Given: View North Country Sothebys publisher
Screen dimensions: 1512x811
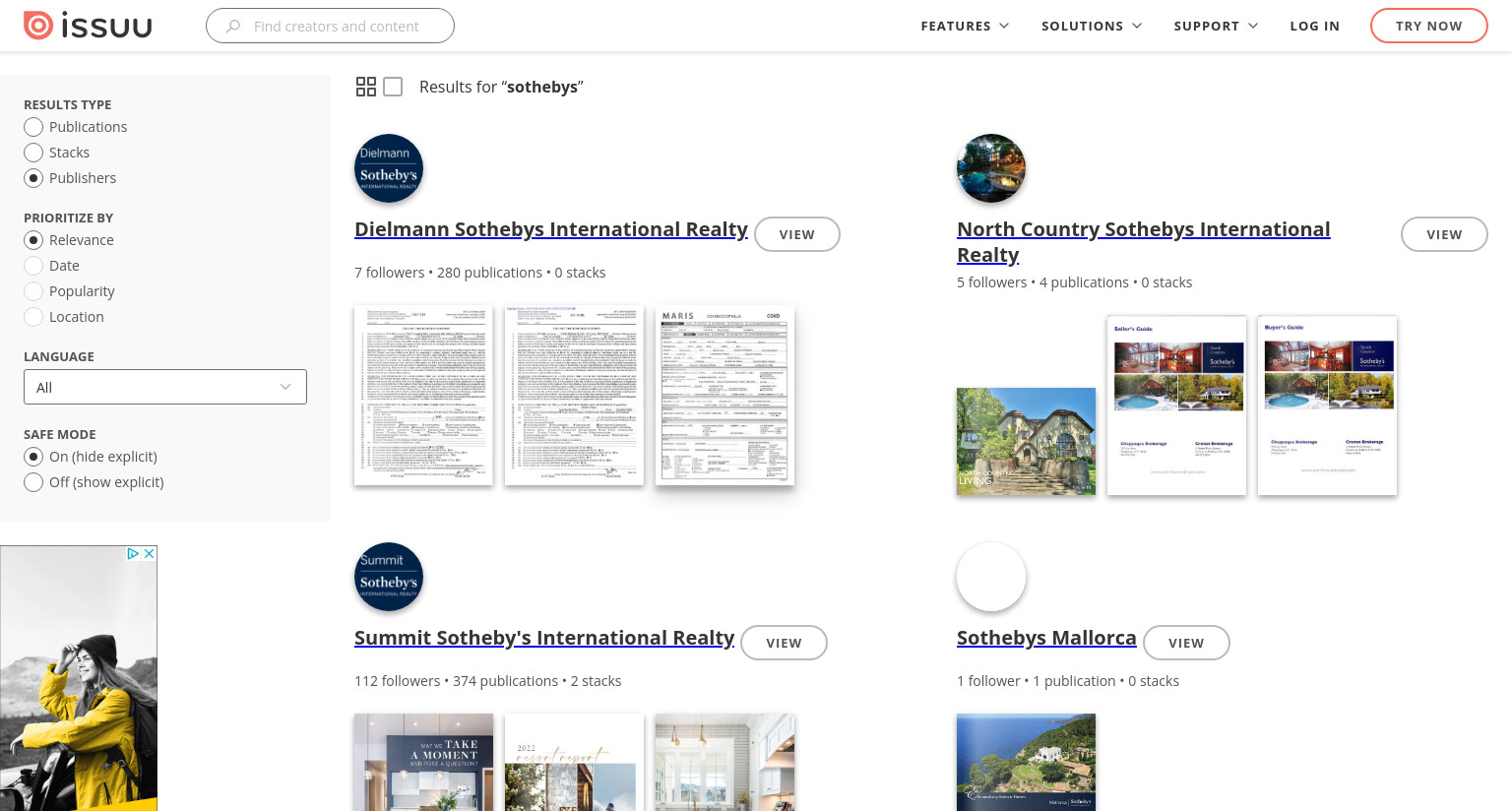Looking at the screenshot, I should click(1444, 234).
